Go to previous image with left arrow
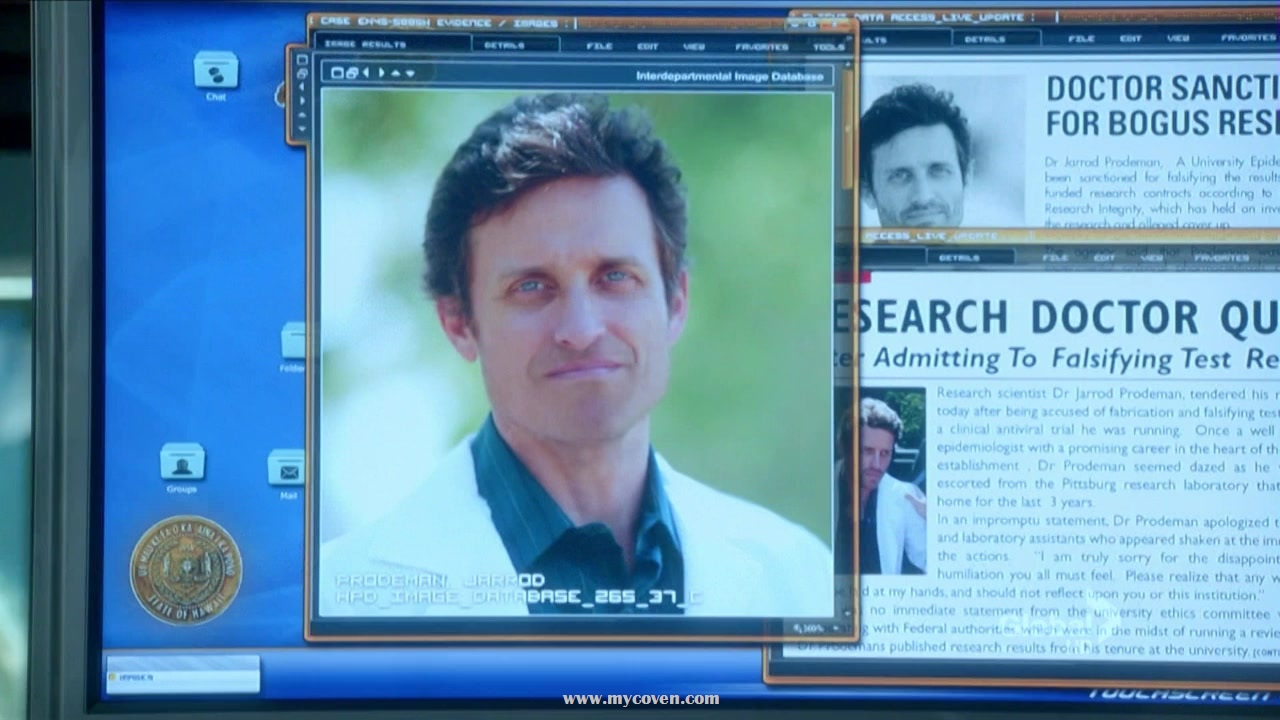 366,73
